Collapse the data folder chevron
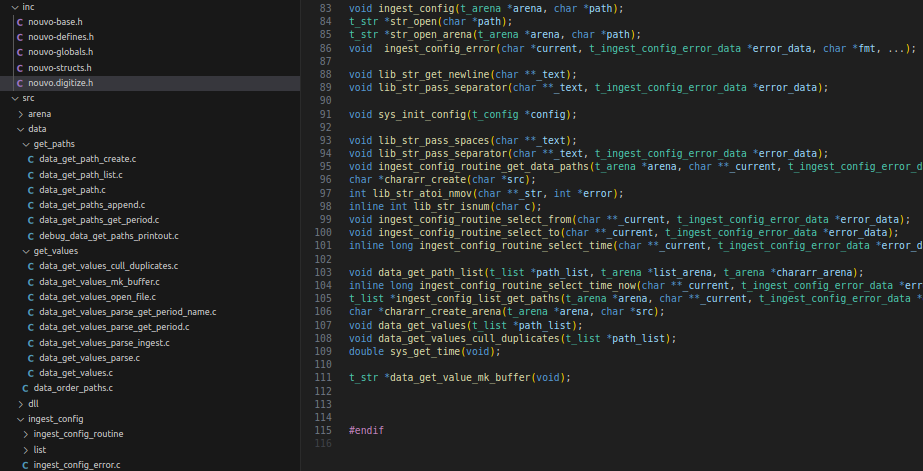 point(21,129)
